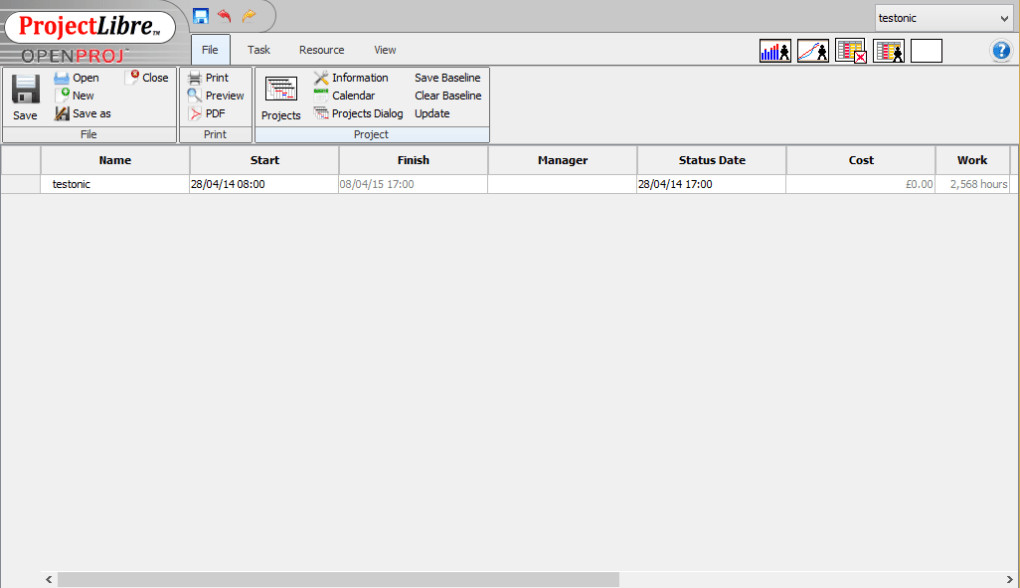This screenshot has height=588, width=1020.
Task: Click the large Save floppy disk icon
Action: 25,89
